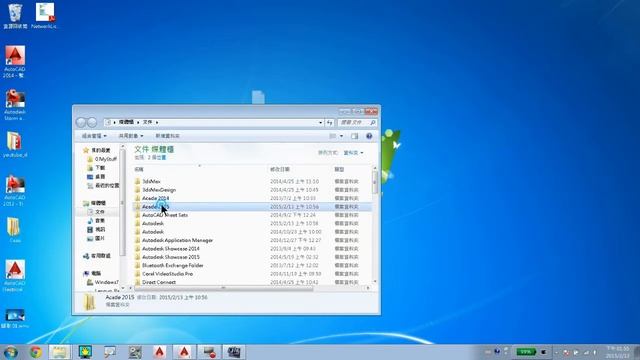Select the Corel VideoStudio Pro folder
The width and height of the screenshot is (640, 360).
coord(252,274)
